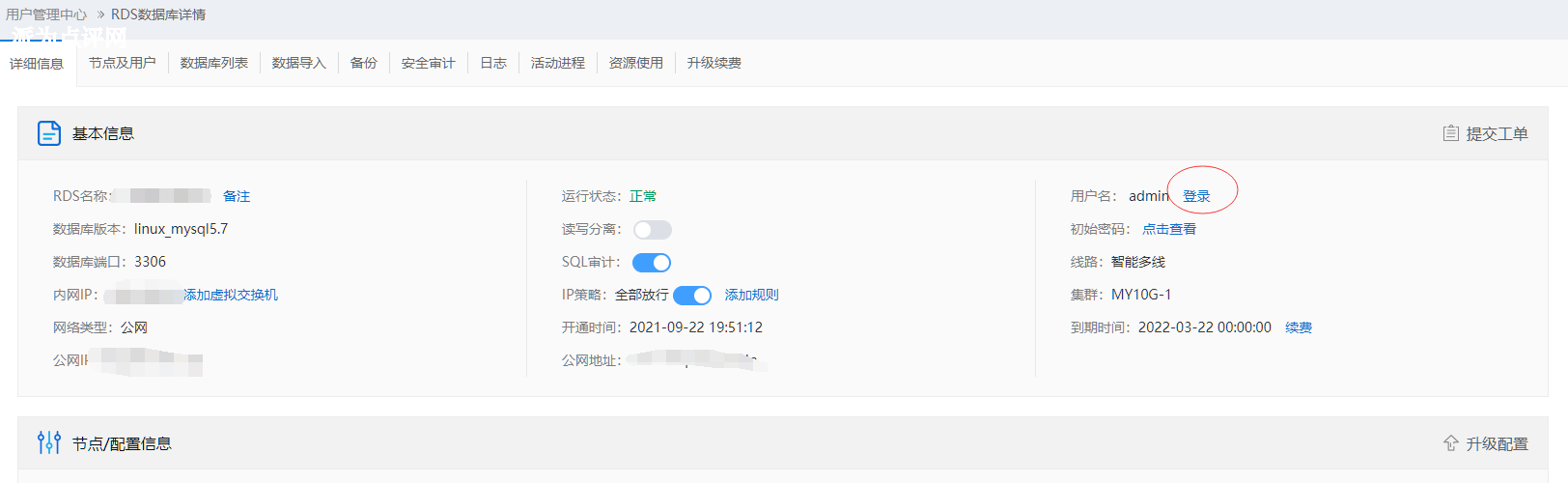This screenshot has height=483, width=1568.
Task: Click the 节点/配置信息 sliders icon
Action: (x=49, y=443)
